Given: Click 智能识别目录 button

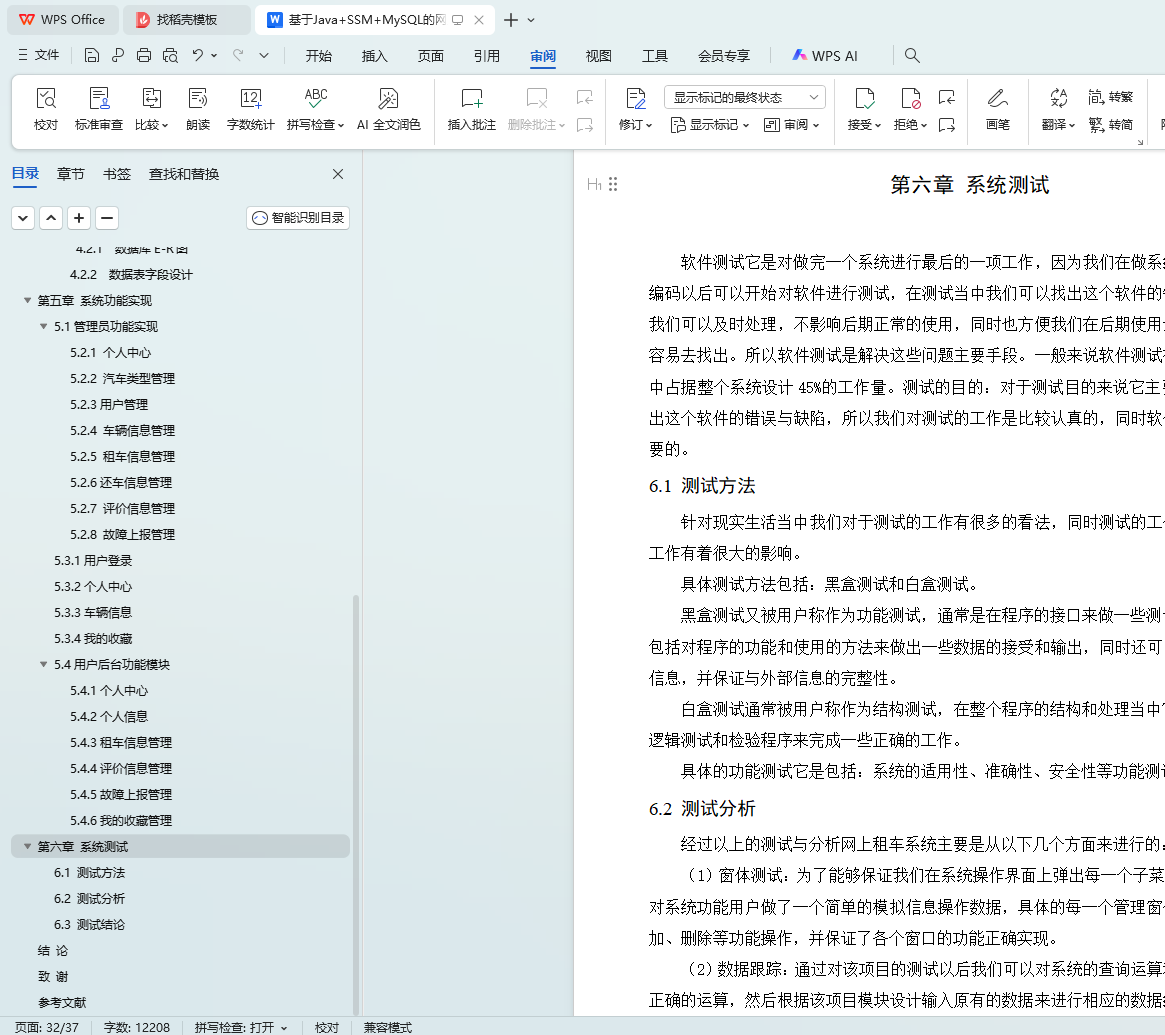Looking at the screenshot, I should (x=298, y=218).
